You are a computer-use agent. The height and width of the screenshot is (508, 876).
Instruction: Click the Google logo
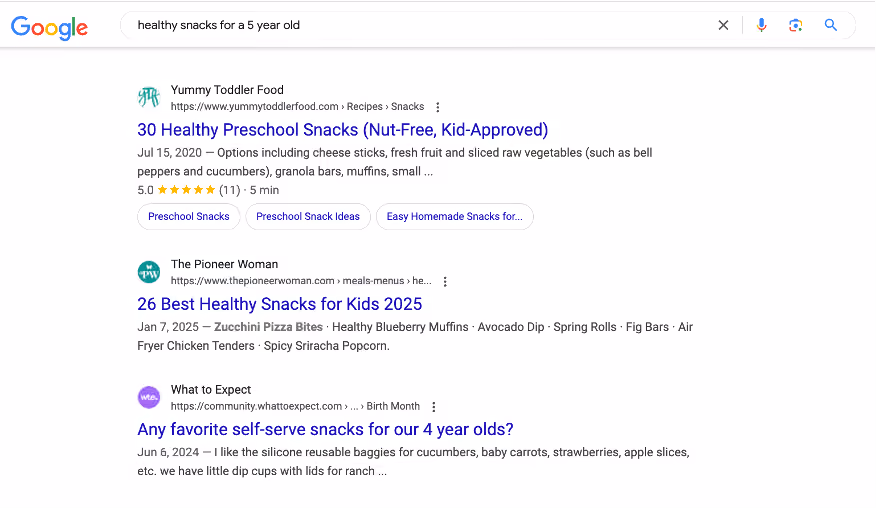(49, 27)
